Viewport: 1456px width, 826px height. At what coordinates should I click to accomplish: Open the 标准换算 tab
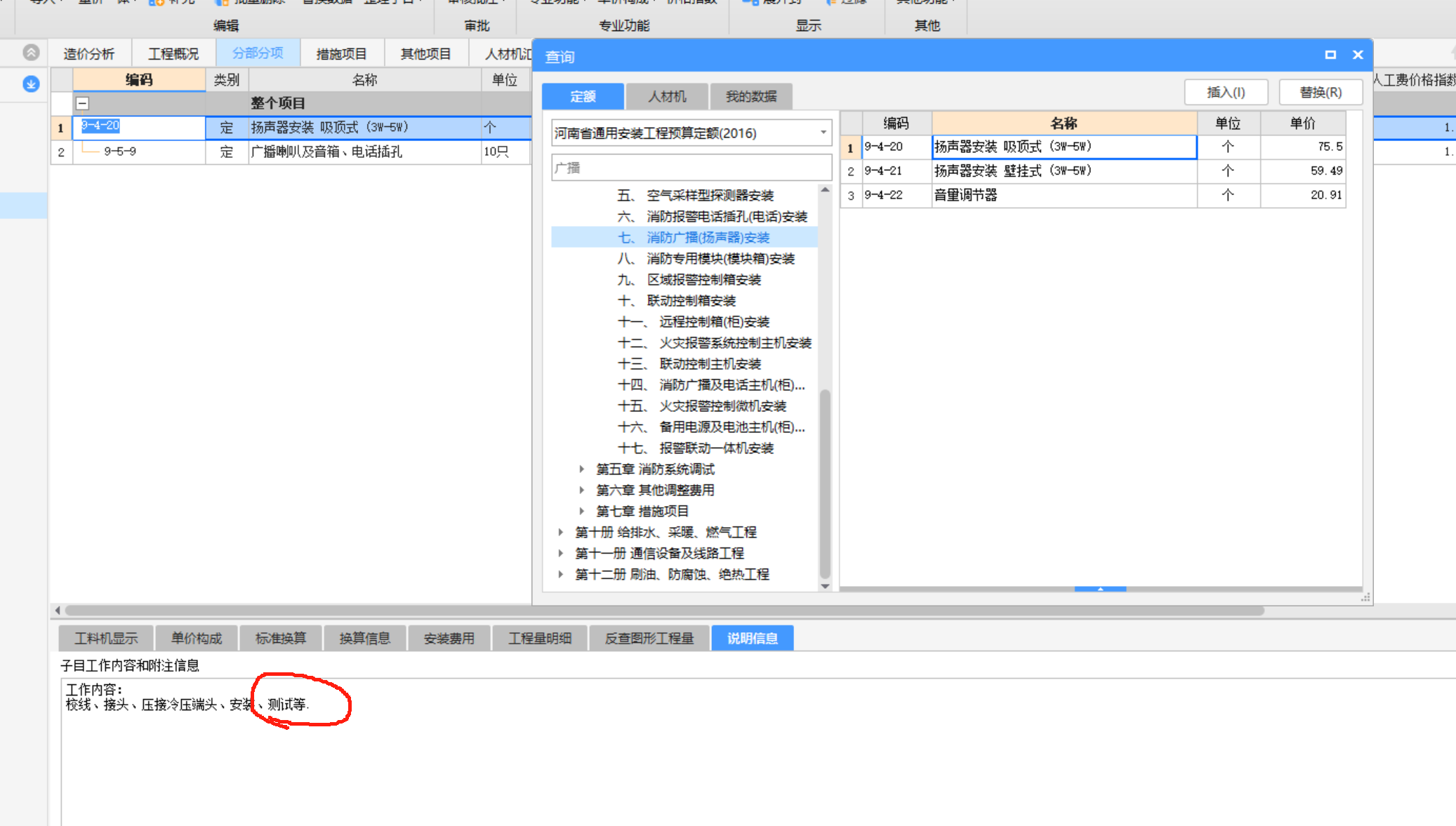280,638
